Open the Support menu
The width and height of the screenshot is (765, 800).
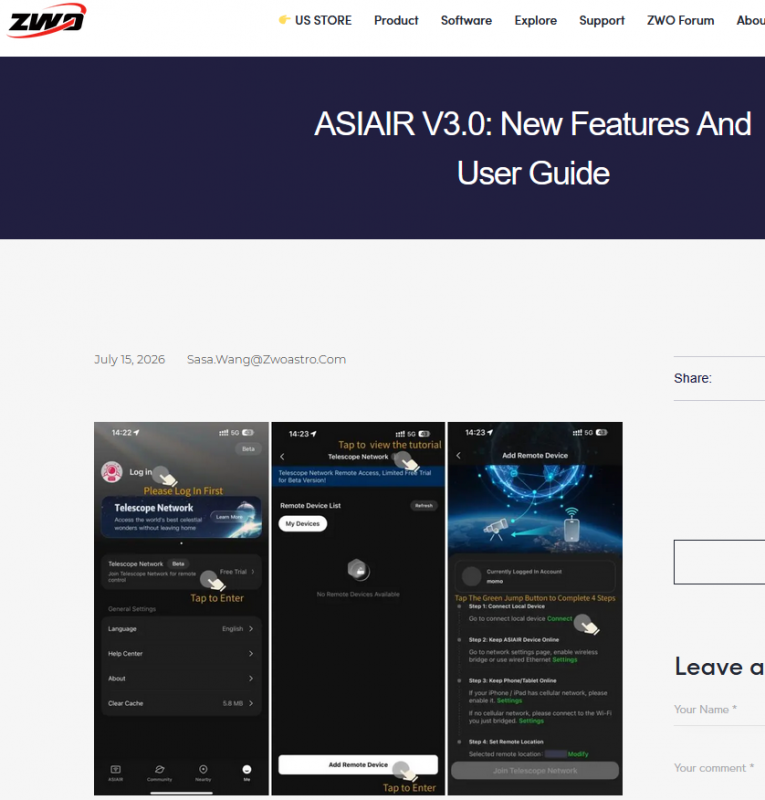(x=602, y=20)
